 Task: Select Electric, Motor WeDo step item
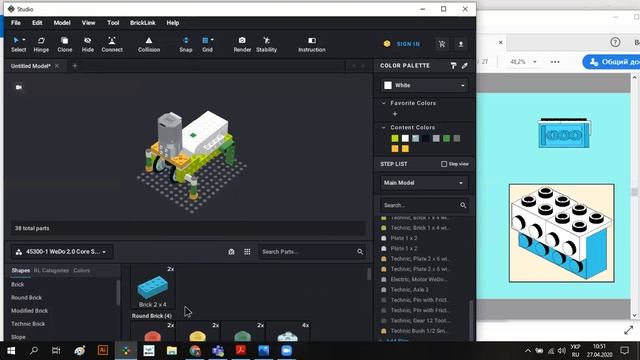tap(419, 279)
